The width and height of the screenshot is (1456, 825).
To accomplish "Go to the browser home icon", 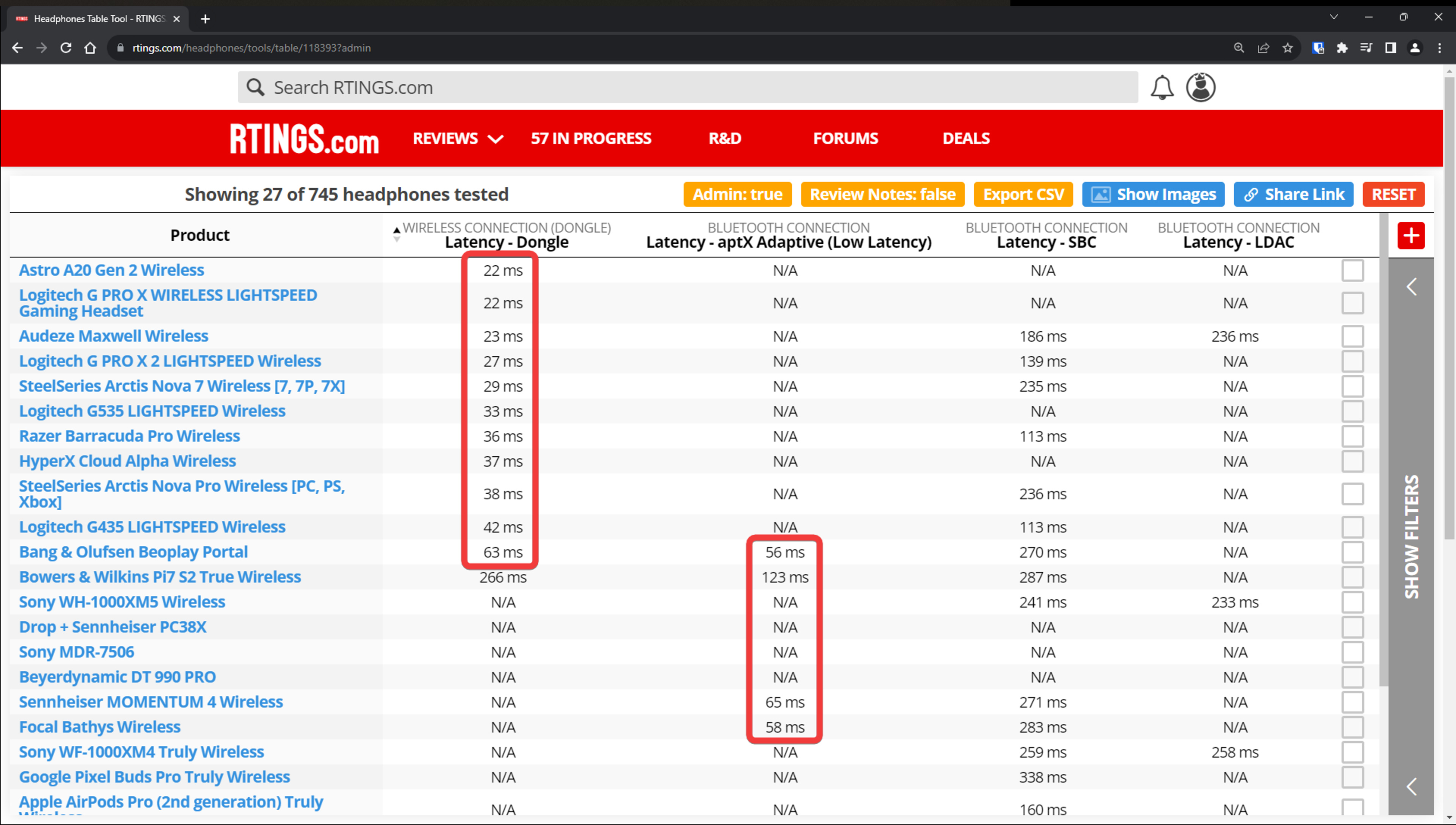I will point(90,48).
